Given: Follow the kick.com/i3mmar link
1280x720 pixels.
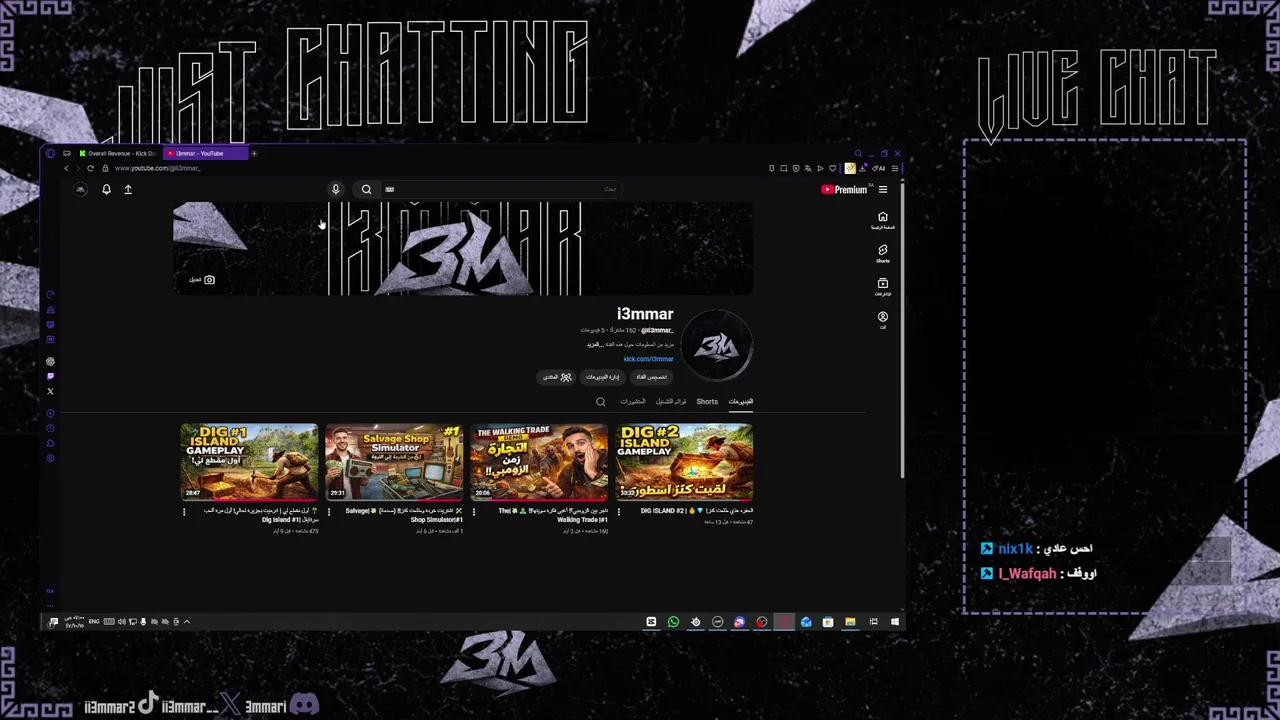Looking at the screenshot, I should (x=648, y=359).
